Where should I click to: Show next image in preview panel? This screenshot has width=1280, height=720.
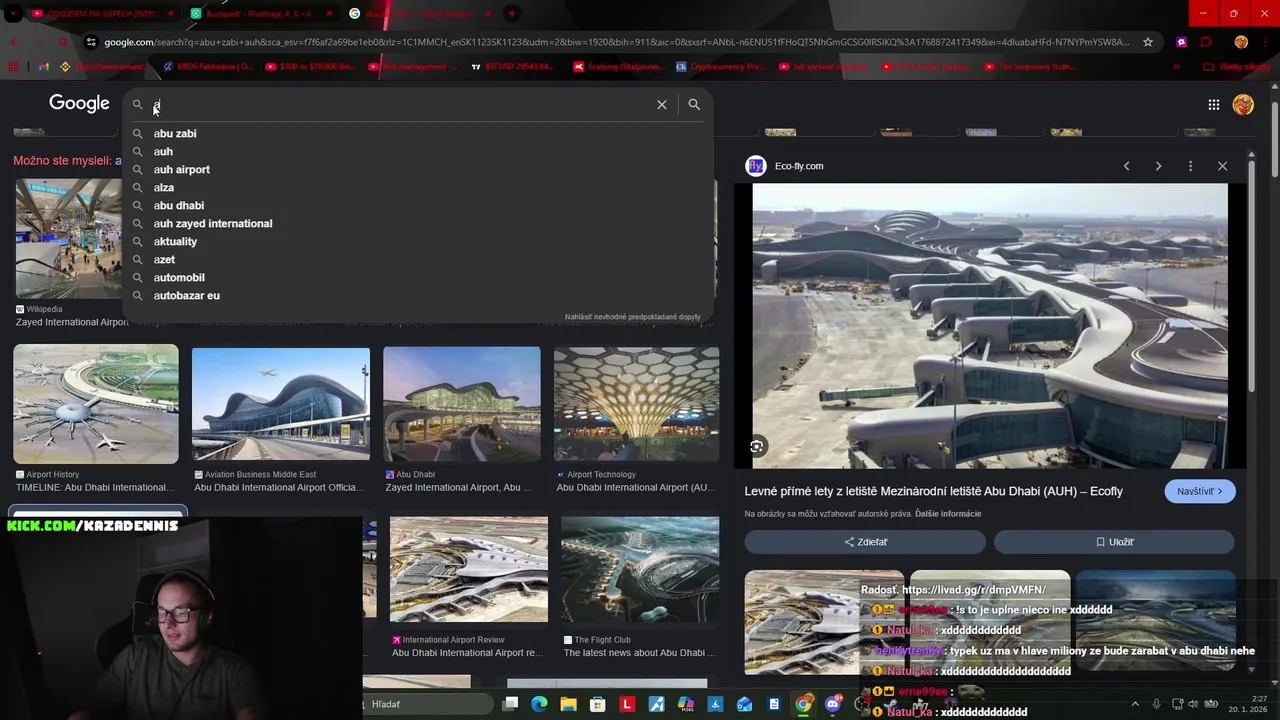pyautogui.click(x=1158, y=166)
